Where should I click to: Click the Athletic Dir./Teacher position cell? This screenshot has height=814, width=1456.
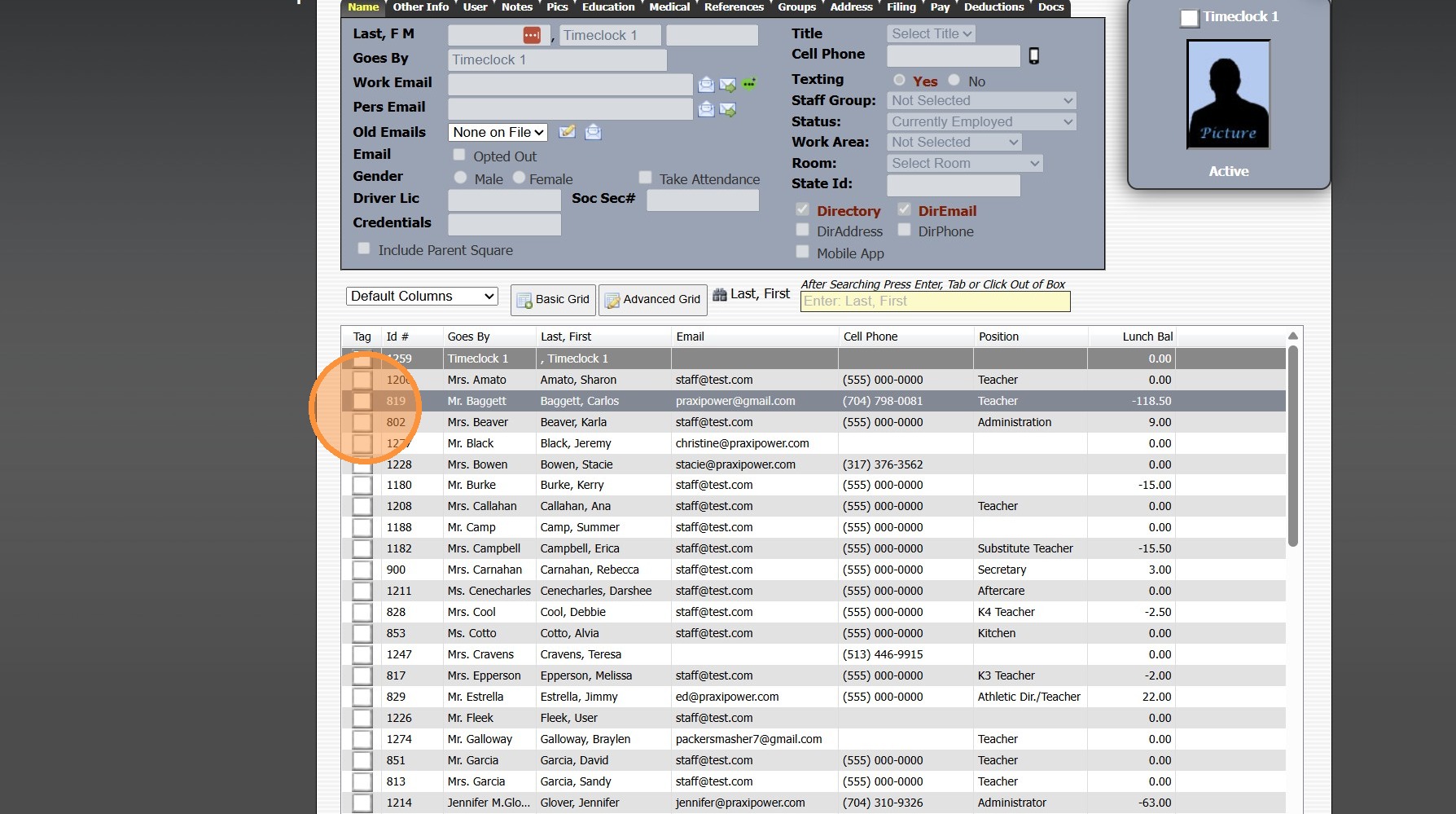pos(1029,697)
